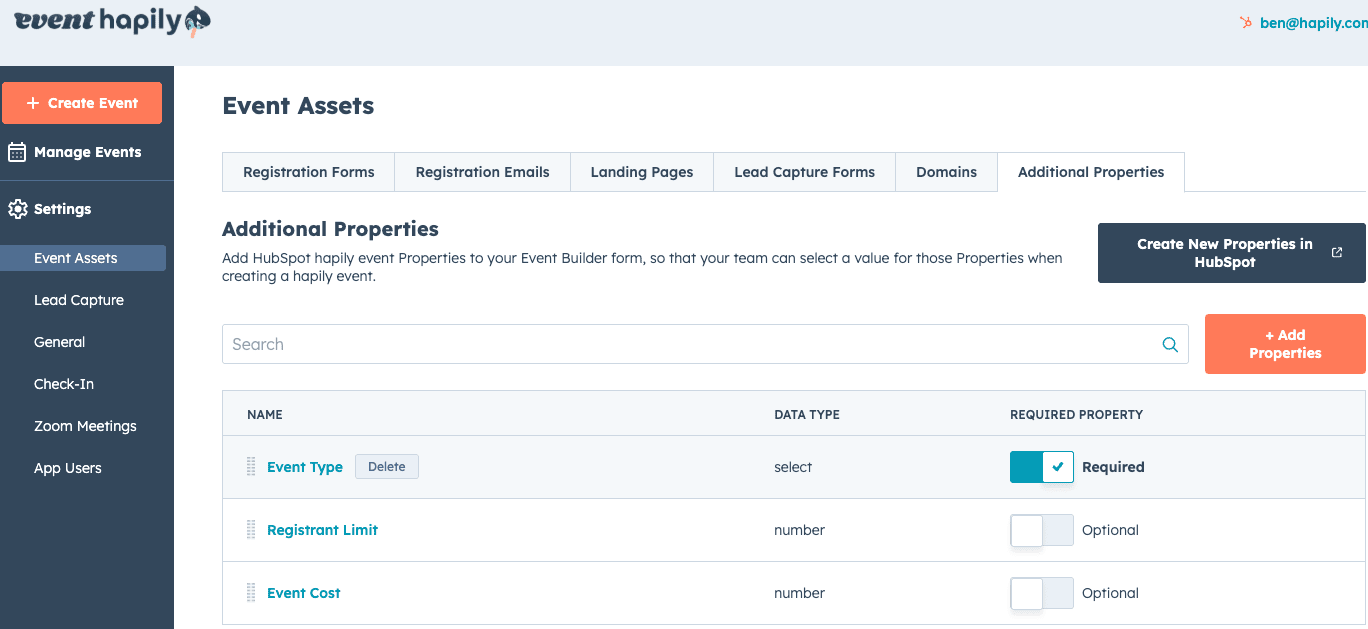Open the Registrant Limit property link
Viewport: 1368px width, 629px height.
coord(322,530)
